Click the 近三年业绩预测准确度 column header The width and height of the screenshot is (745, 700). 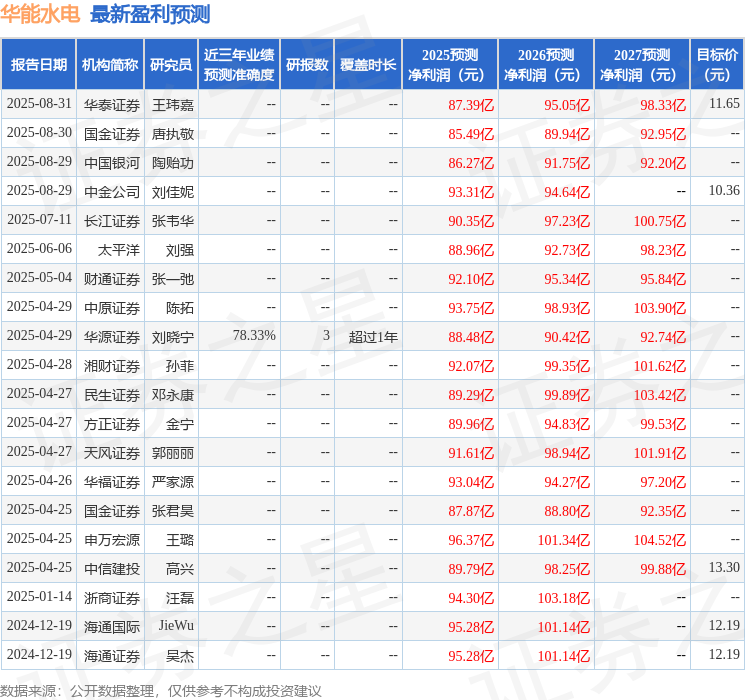(x=239, y=64)
